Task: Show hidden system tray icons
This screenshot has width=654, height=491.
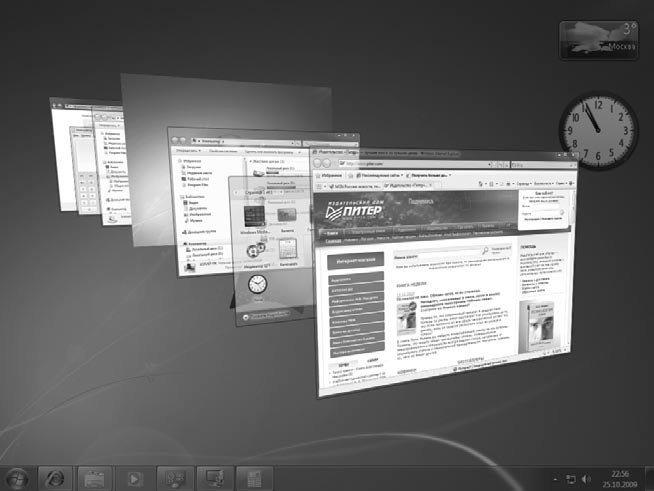Action: tap(557, 479)
